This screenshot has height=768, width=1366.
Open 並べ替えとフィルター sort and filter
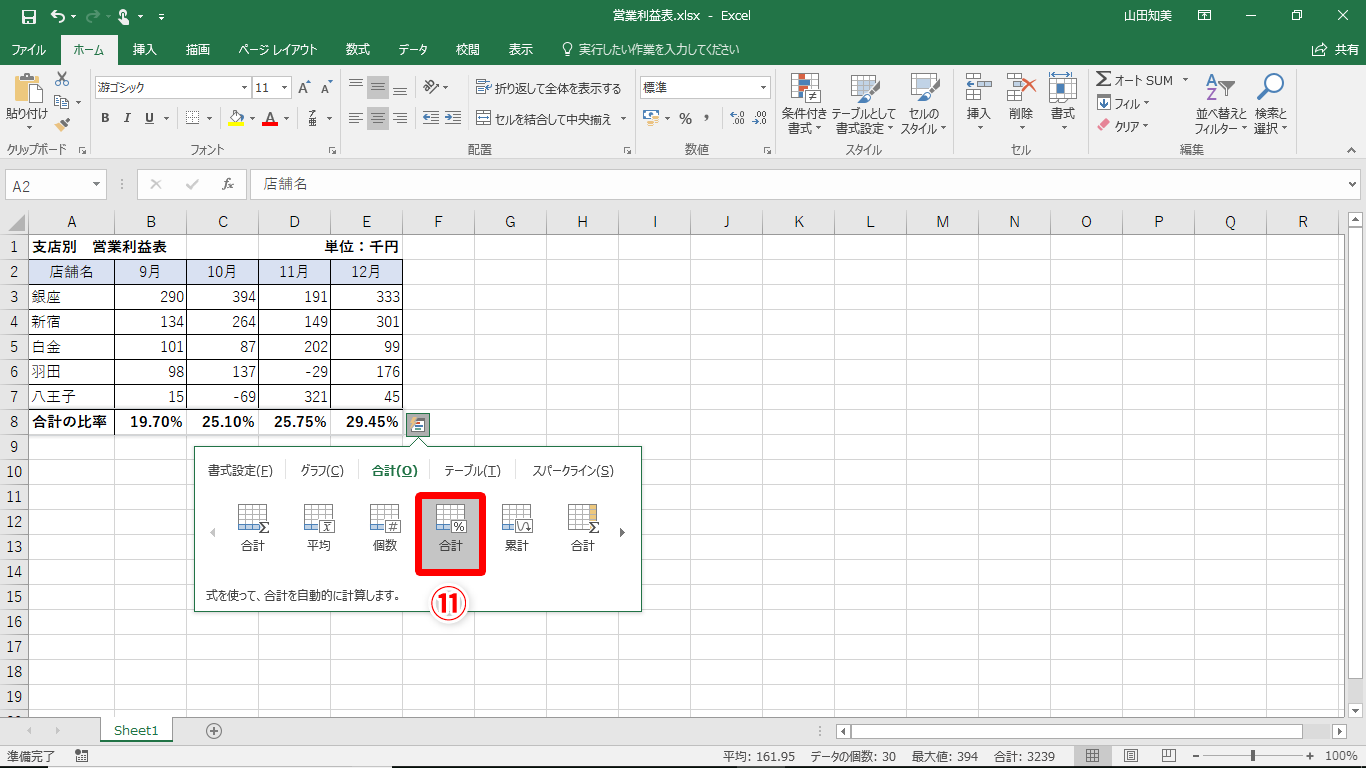pyautogui.click(x=1222, y=104)
